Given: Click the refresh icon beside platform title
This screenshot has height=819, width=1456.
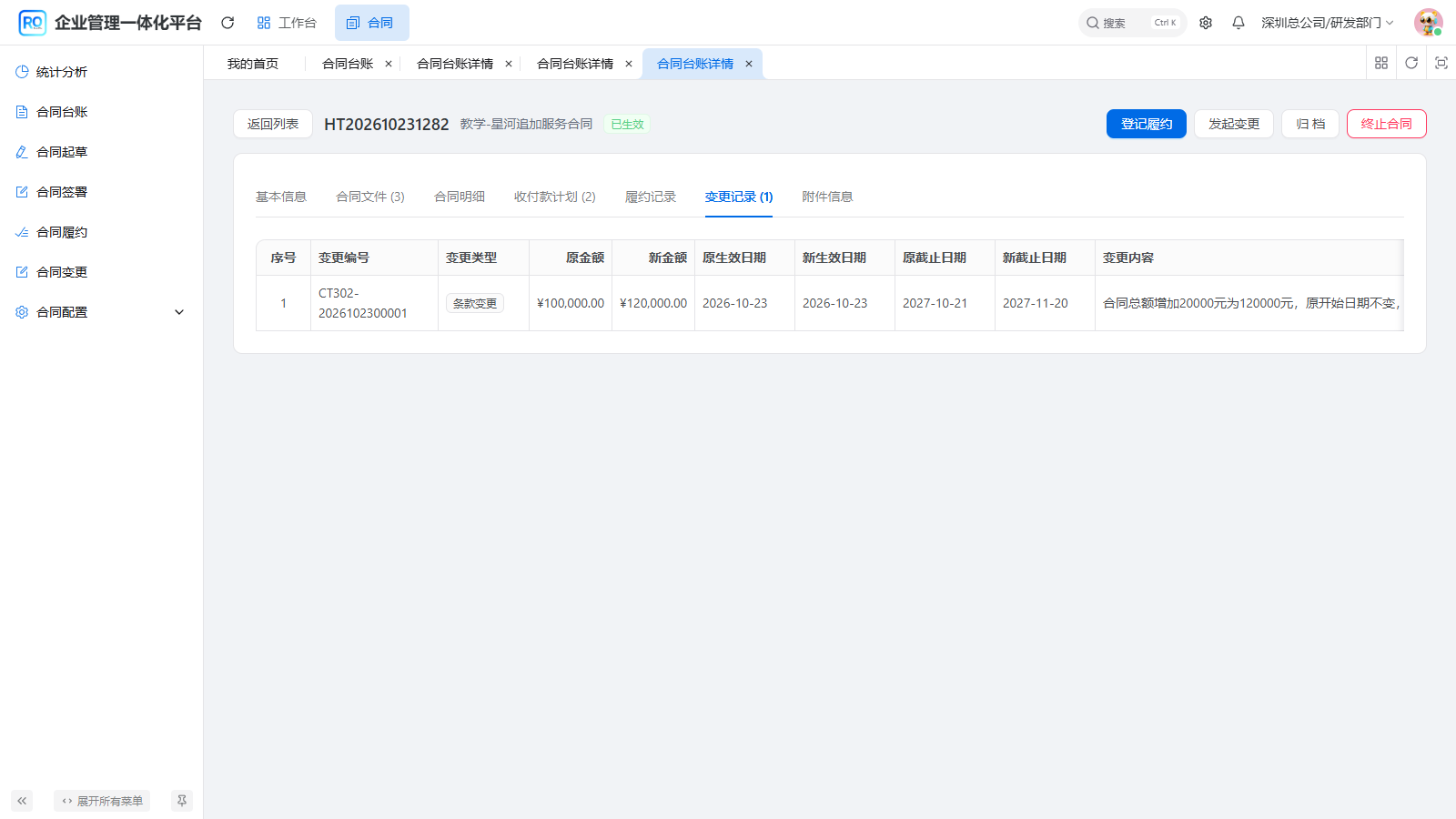Looking at the screenshot, I should pos(227,23).
